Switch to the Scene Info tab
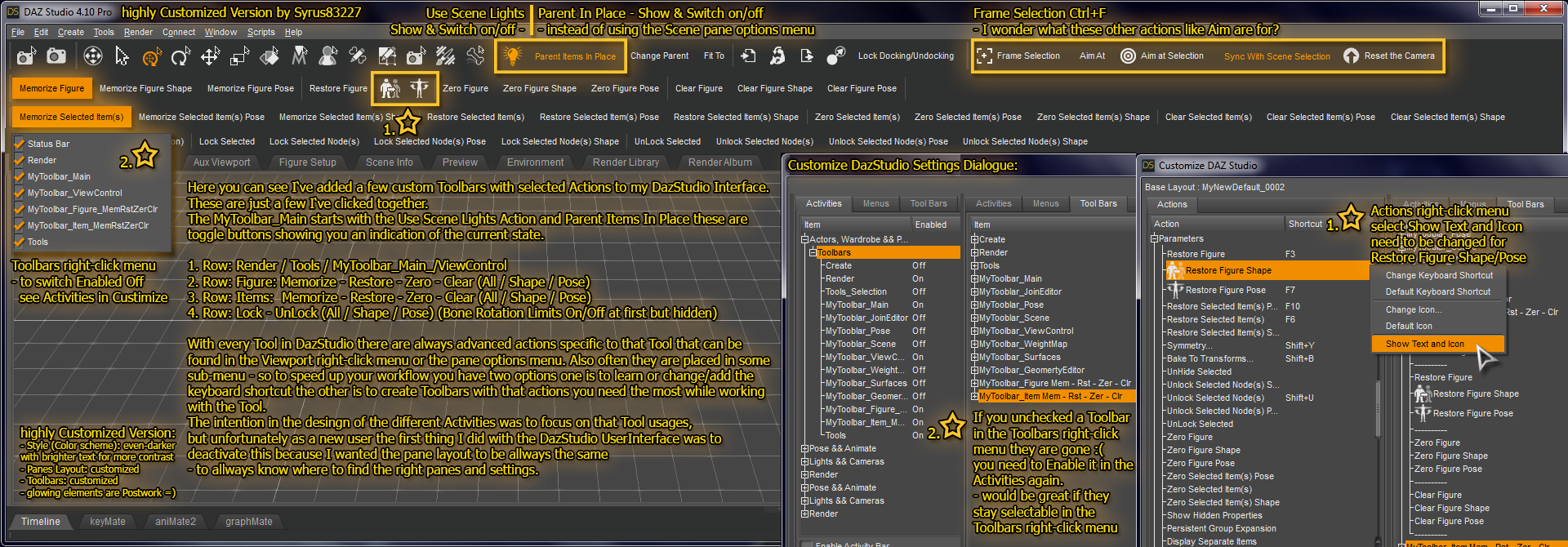This screenshot has height=547, width=1568. click(390, 162)
